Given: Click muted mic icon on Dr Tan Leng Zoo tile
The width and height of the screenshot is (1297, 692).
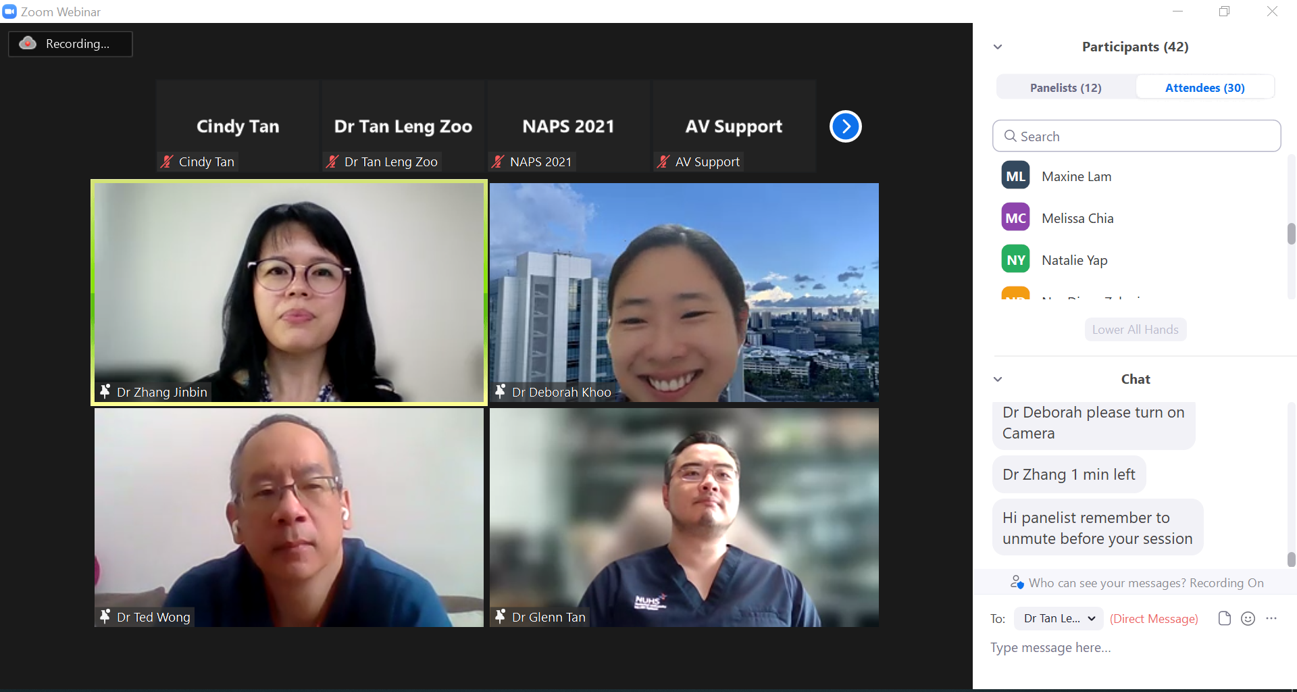Looking at the screenshot, I should (x=332, y=161).
